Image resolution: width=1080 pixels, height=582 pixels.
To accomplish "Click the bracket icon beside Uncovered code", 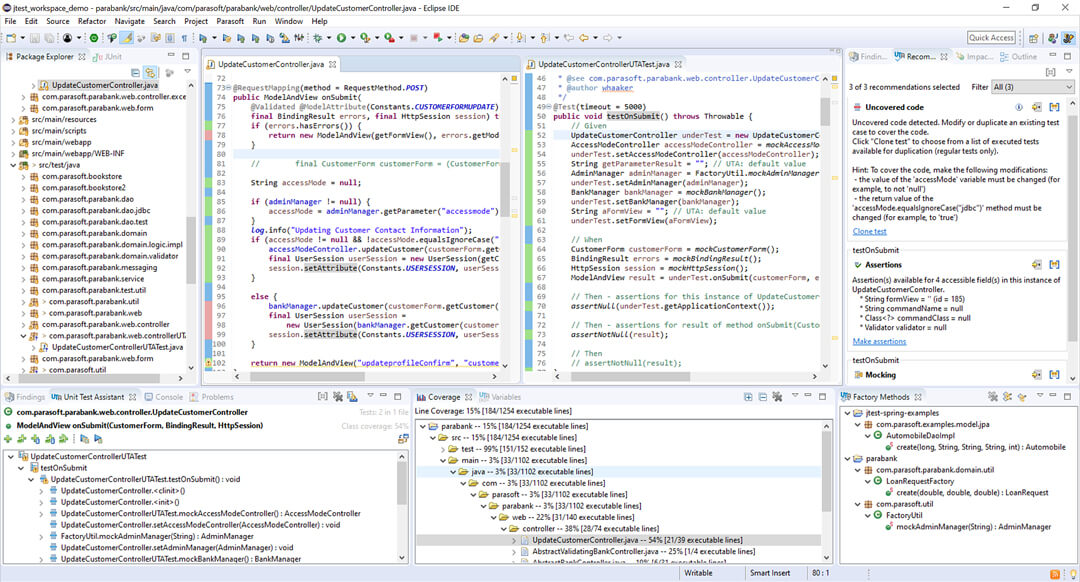I will click(1054, 107).
